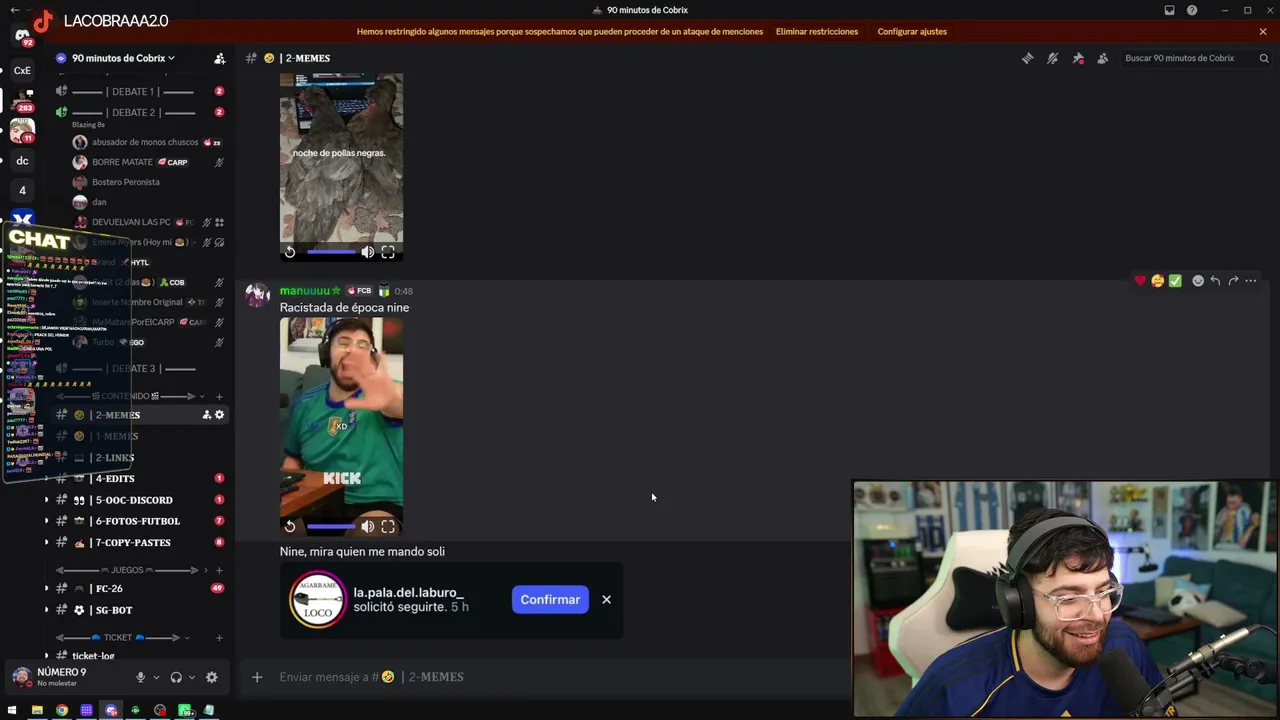Viewport: 1280px width, 720px height.
Task: Replay the top chicken video
Action: pyautogui.click(x=290, y=252)
